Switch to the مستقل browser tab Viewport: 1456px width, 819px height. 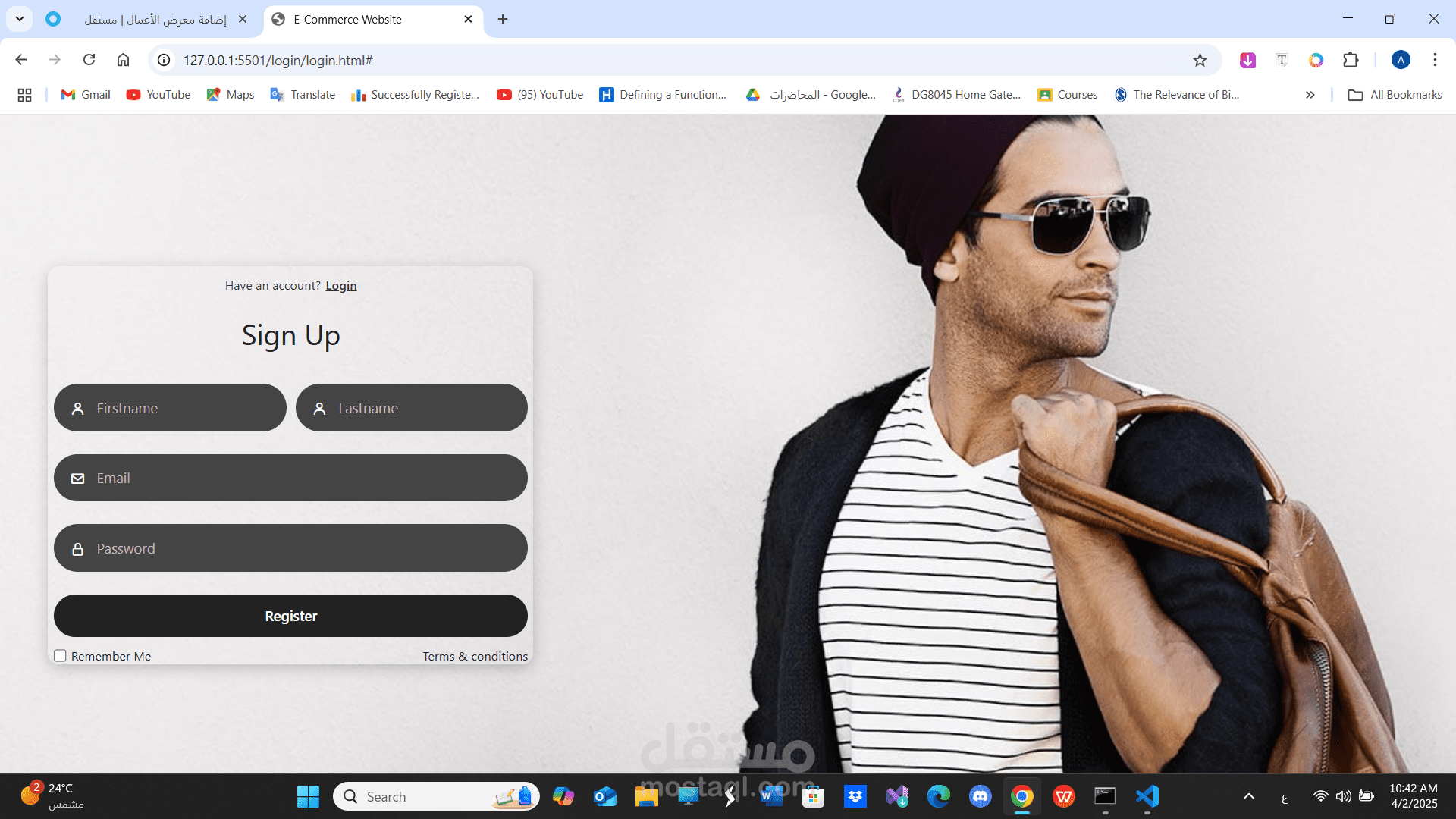155,19
